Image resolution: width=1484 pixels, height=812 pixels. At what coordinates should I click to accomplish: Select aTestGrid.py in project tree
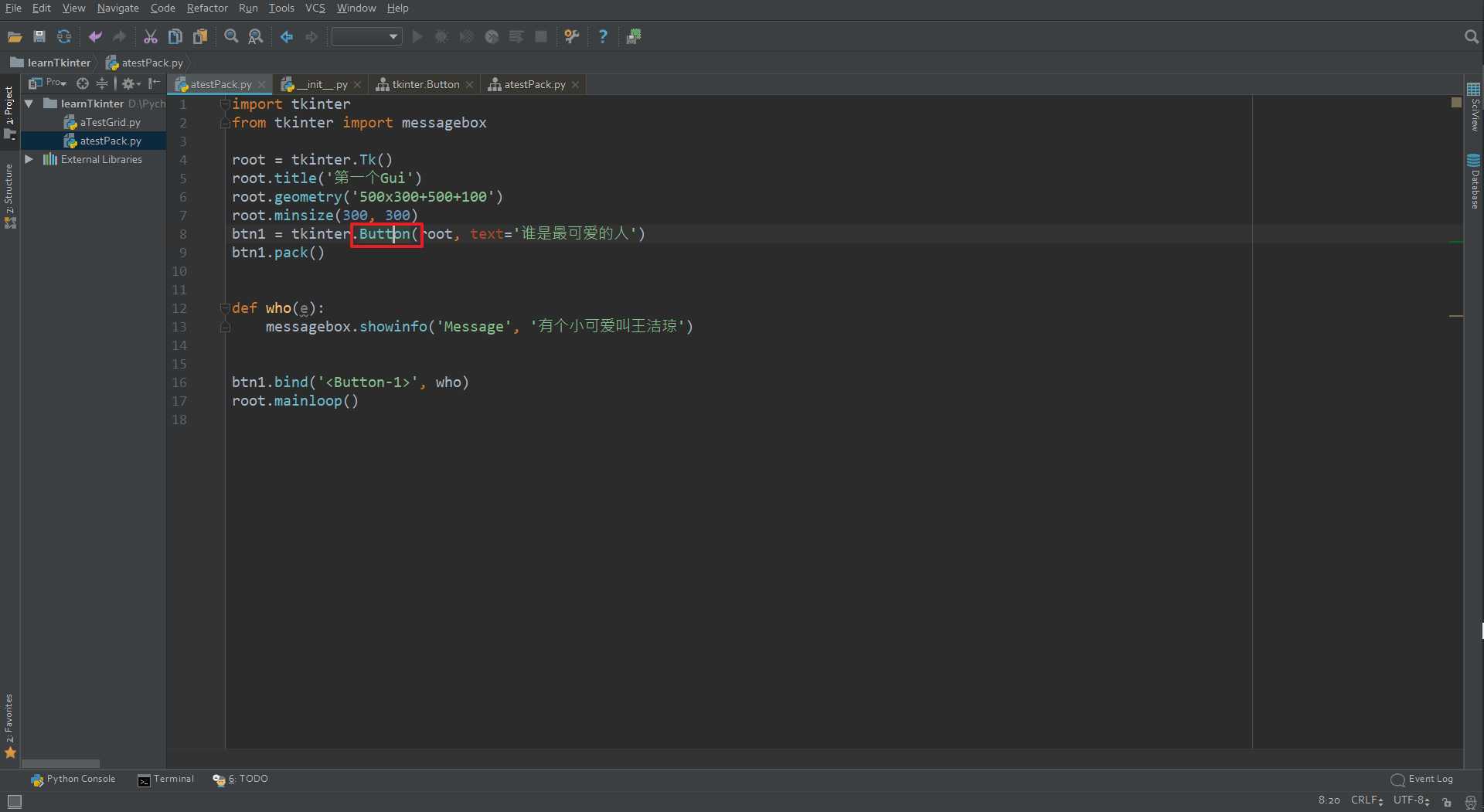(110, 122)
